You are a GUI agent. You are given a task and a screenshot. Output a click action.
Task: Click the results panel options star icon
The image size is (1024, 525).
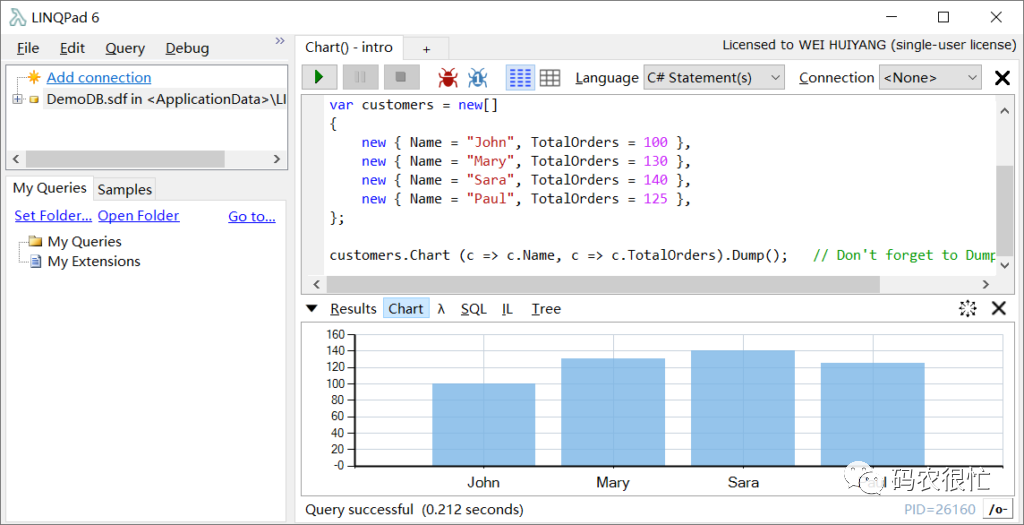point(967,309)
